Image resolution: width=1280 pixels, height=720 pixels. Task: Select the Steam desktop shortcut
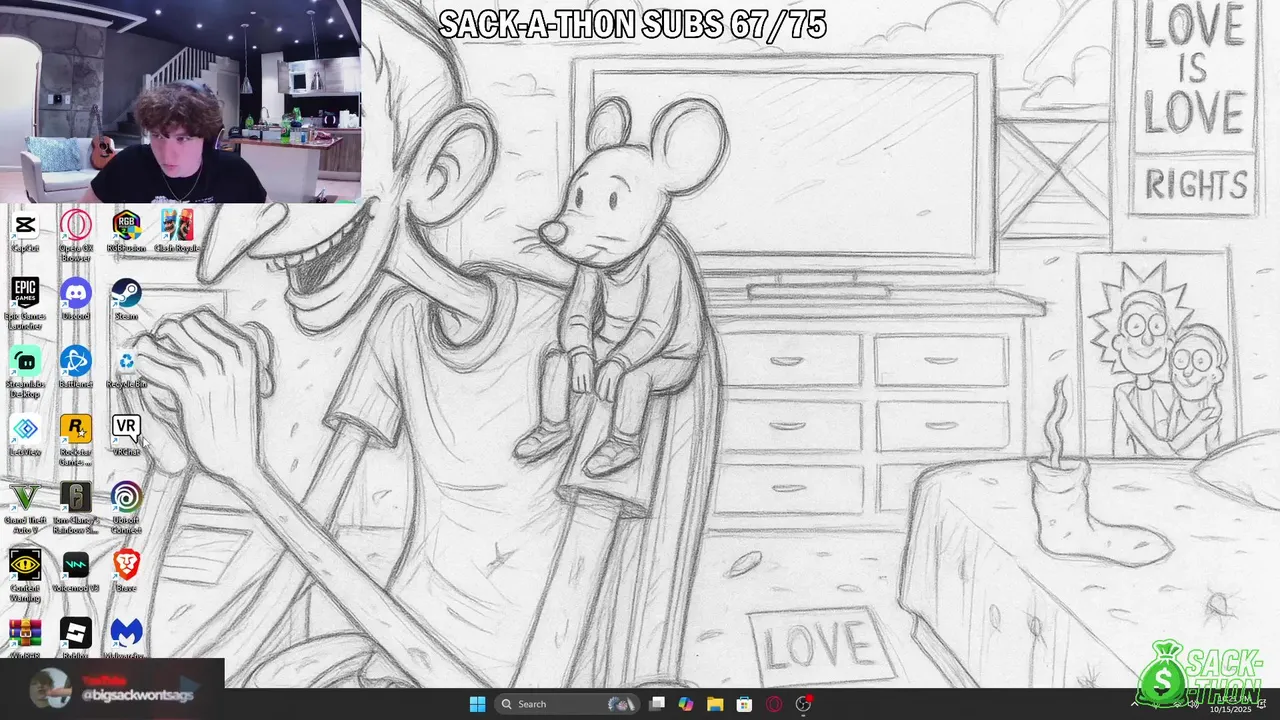pos(126,300)
